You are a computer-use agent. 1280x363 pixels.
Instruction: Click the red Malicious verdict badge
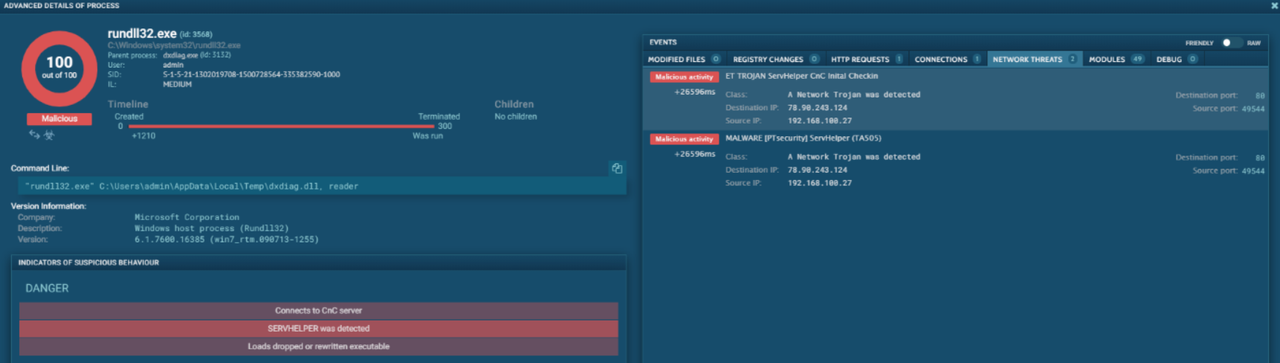coord(60,118)
